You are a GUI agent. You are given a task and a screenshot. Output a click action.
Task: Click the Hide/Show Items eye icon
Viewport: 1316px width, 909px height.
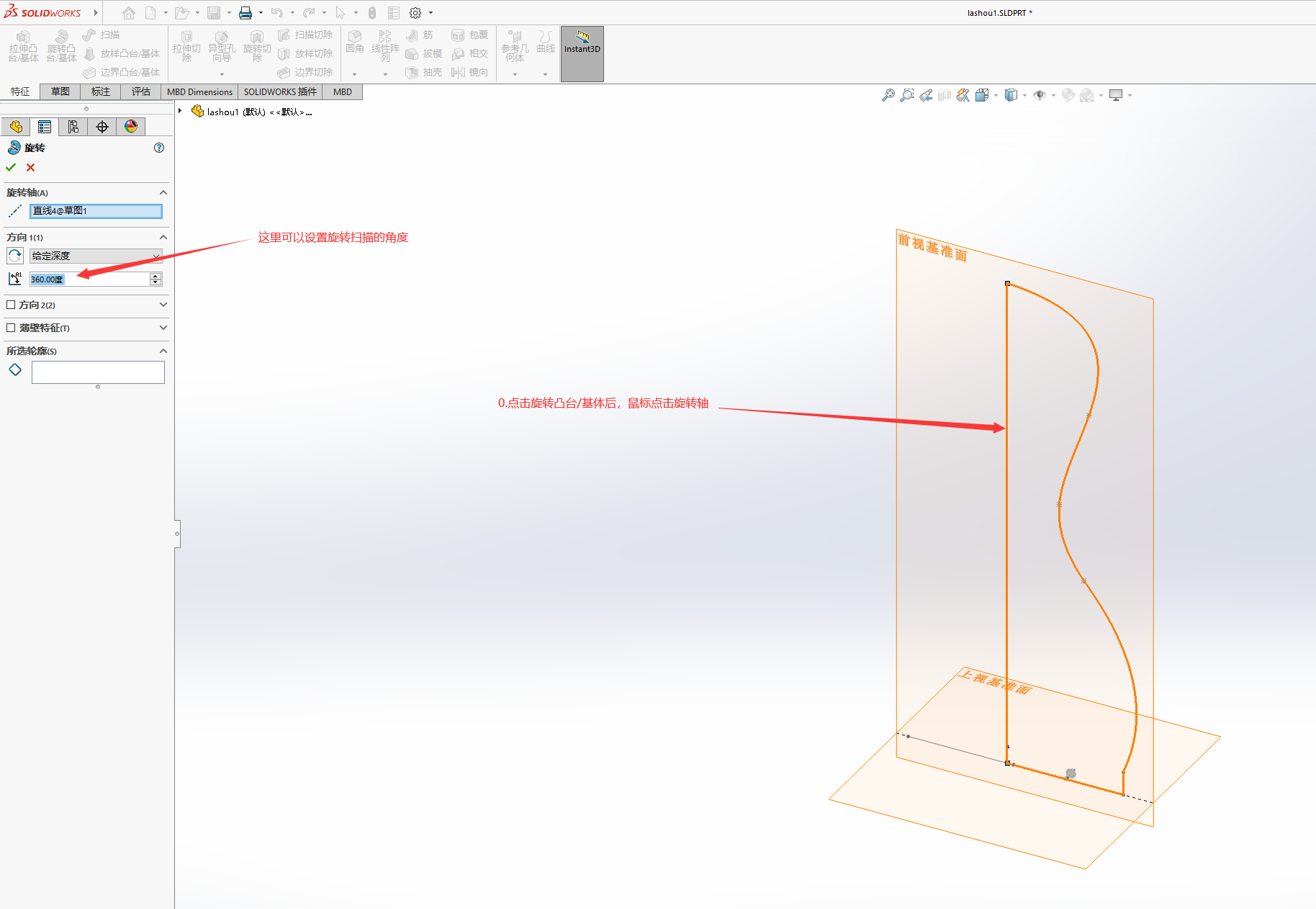pos(1040,95)
